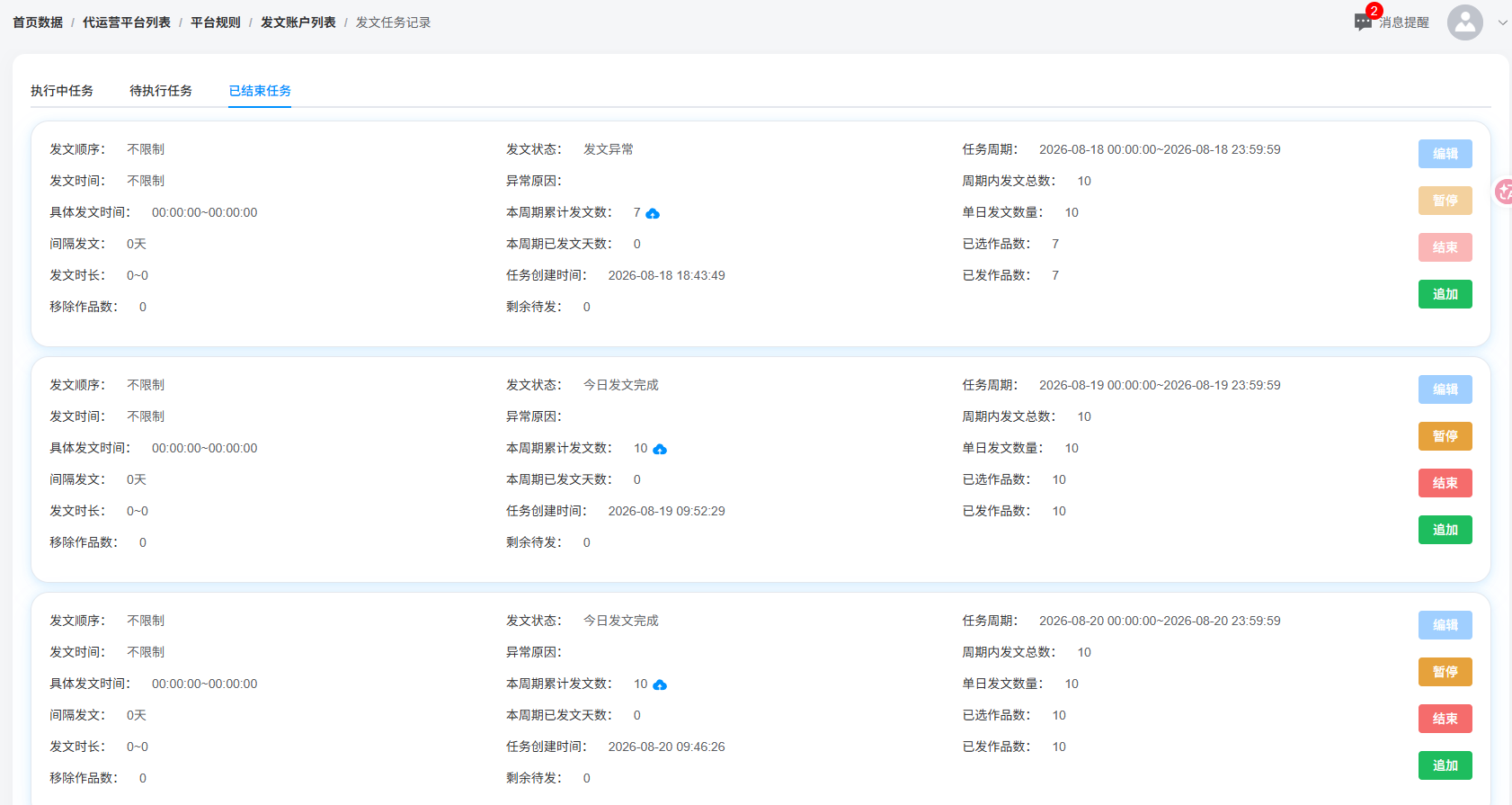Open 代运营平台列表 breadcrumb link
This screenshot has width=1512, height=805.
click(127, 22)
